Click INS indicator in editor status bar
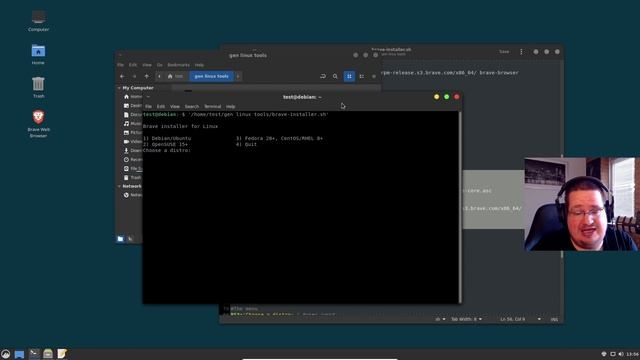The height and width of the screenshot is (360, 640). pos(554,319)
